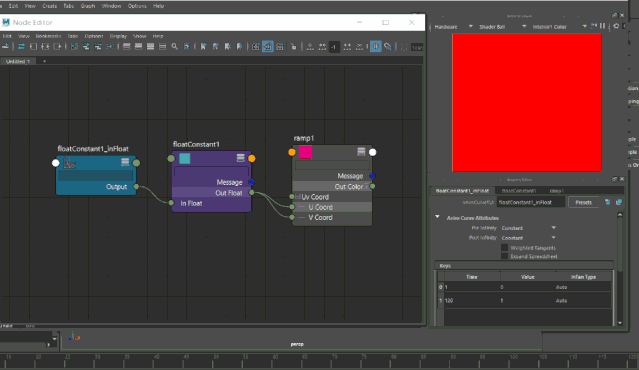This screenshot has width=639, height=370.
Task: Switch to the floatConstant1 attribute tab
Action: point(518,191)
